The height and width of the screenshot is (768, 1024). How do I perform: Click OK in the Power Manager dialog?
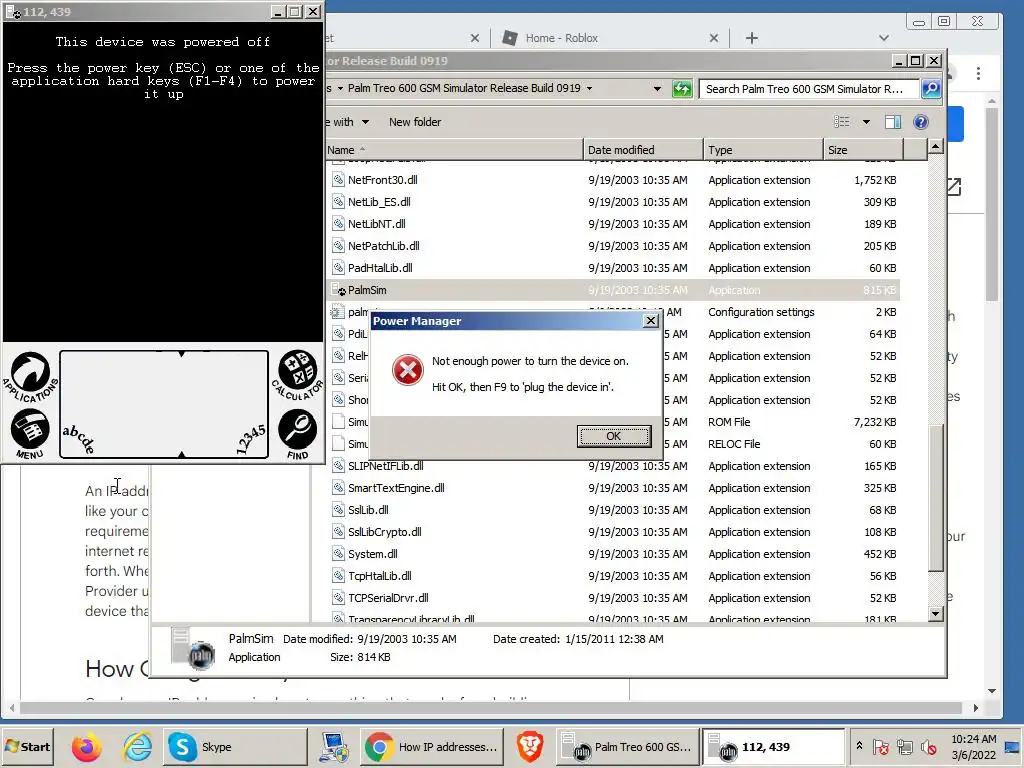pos(613,436)
